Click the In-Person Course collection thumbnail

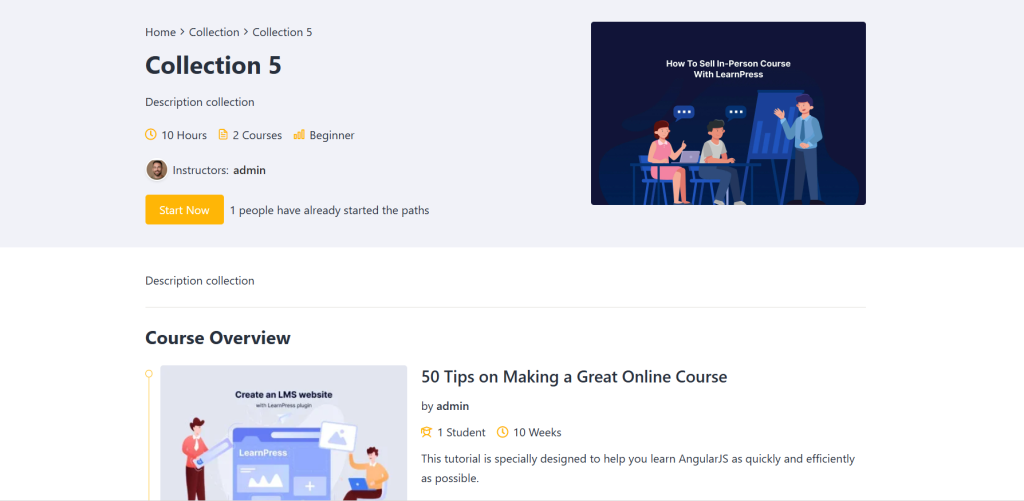pos(728,113)
